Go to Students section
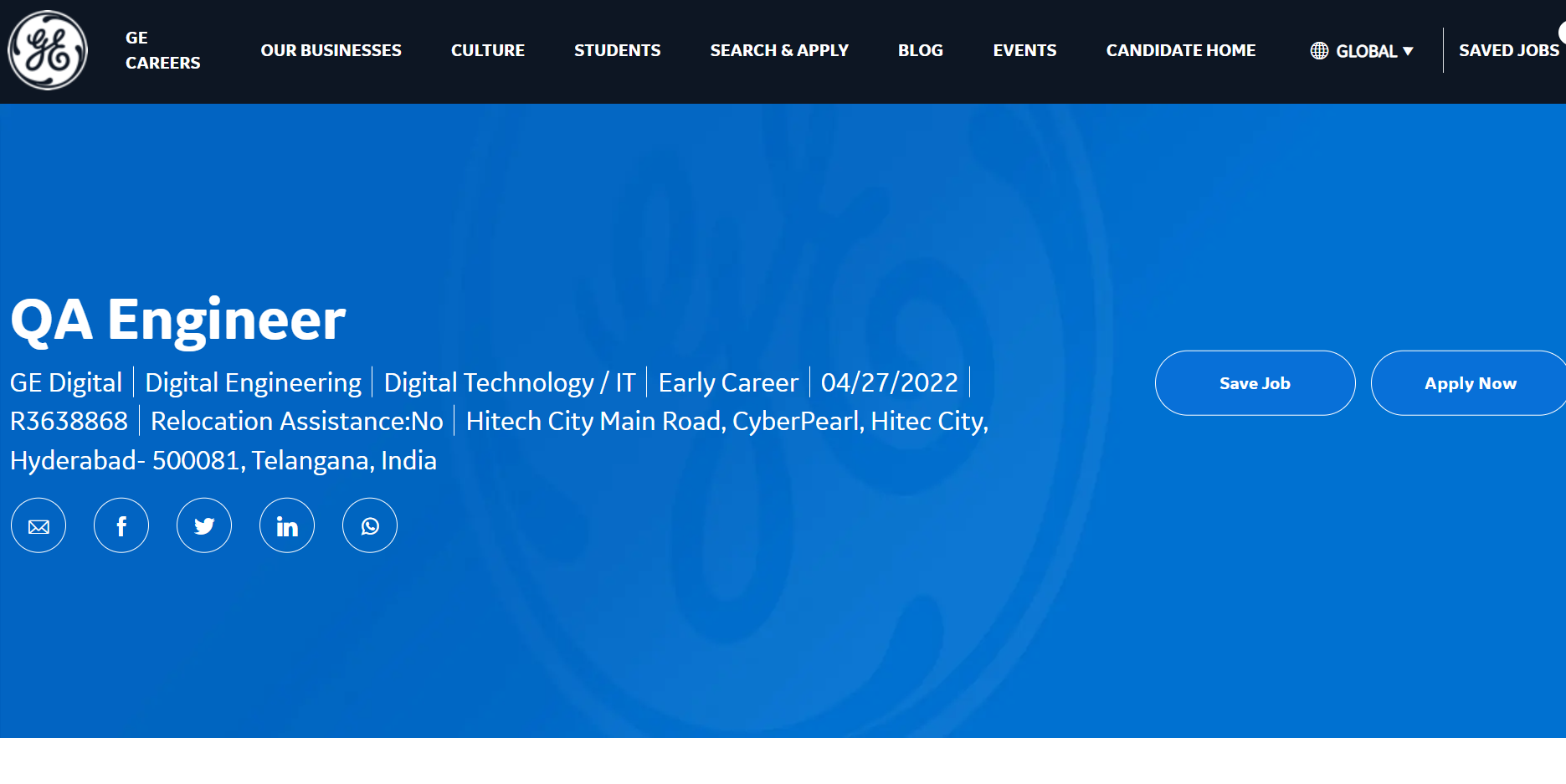 (x=618, y=50)
